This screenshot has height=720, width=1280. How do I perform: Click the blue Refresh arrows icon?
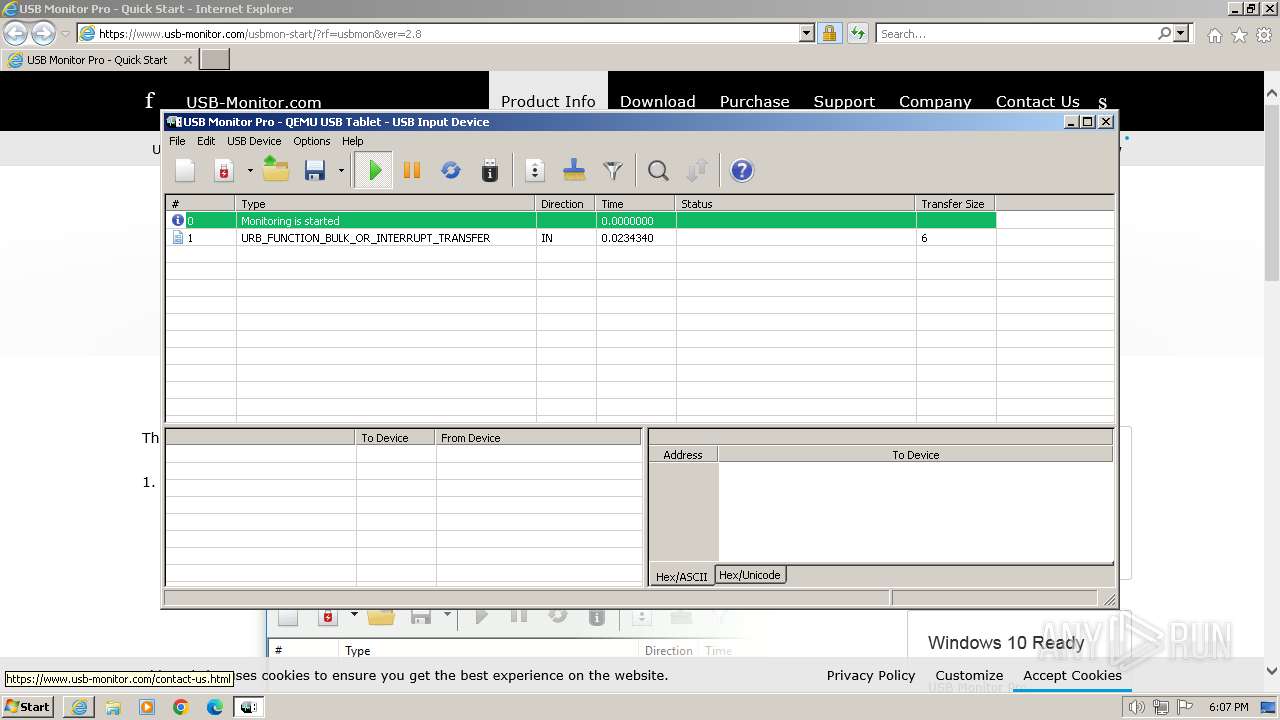coord(451,171)
